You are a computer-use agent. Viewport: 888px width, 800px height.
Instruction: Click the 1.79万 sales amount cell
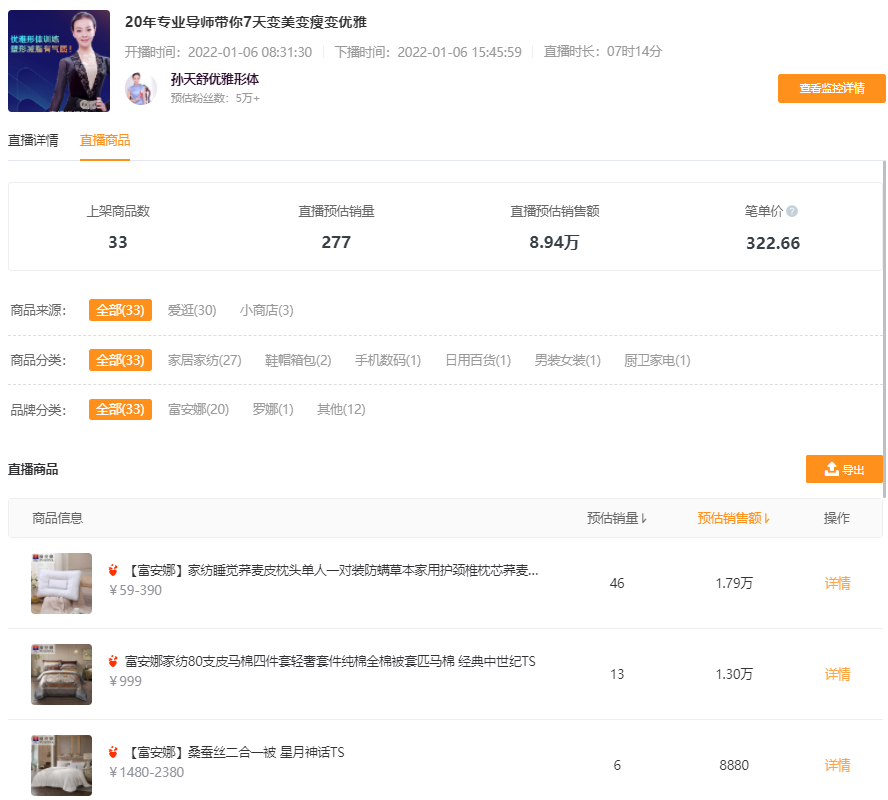(x=734, y=583)
